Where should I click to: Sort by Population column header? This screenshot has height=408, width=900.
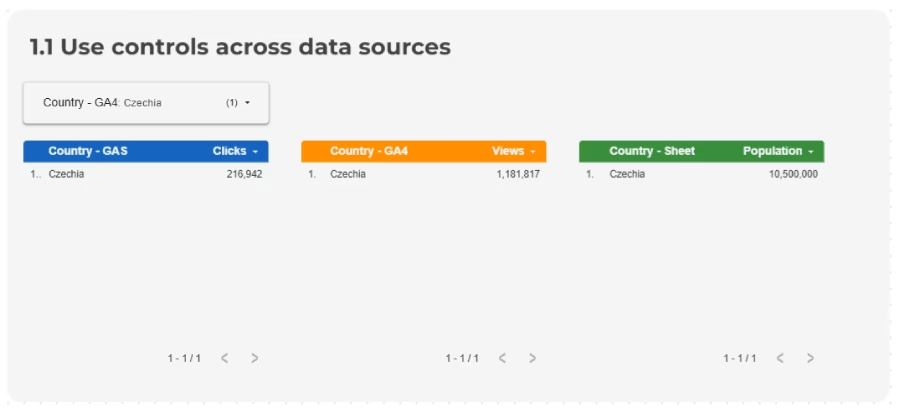coord(776,151)
